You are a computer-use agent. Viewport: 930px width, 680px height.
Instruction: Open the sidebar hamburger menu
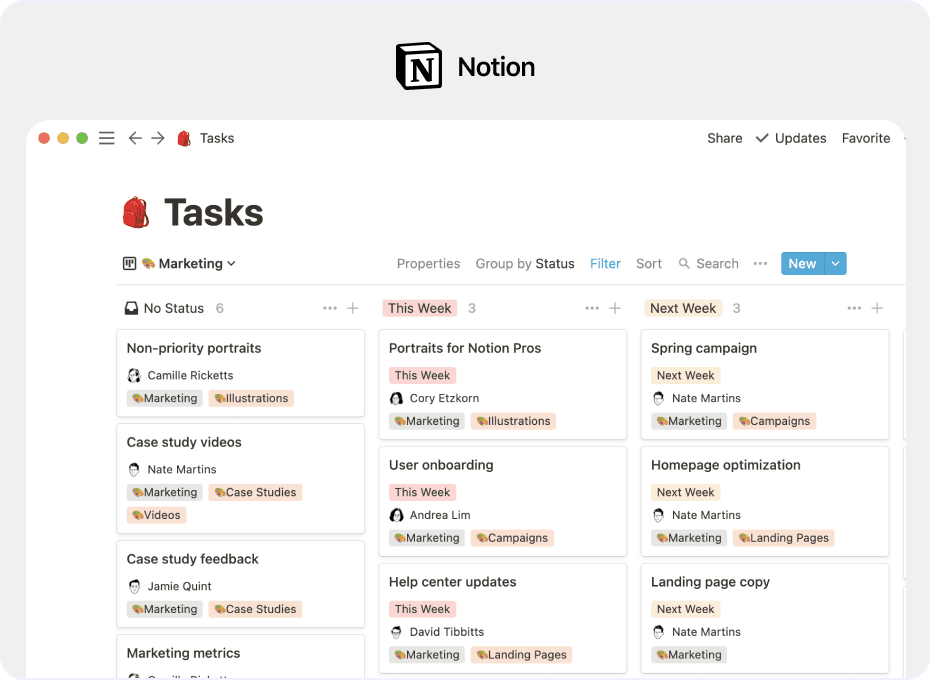coord(107,138)
